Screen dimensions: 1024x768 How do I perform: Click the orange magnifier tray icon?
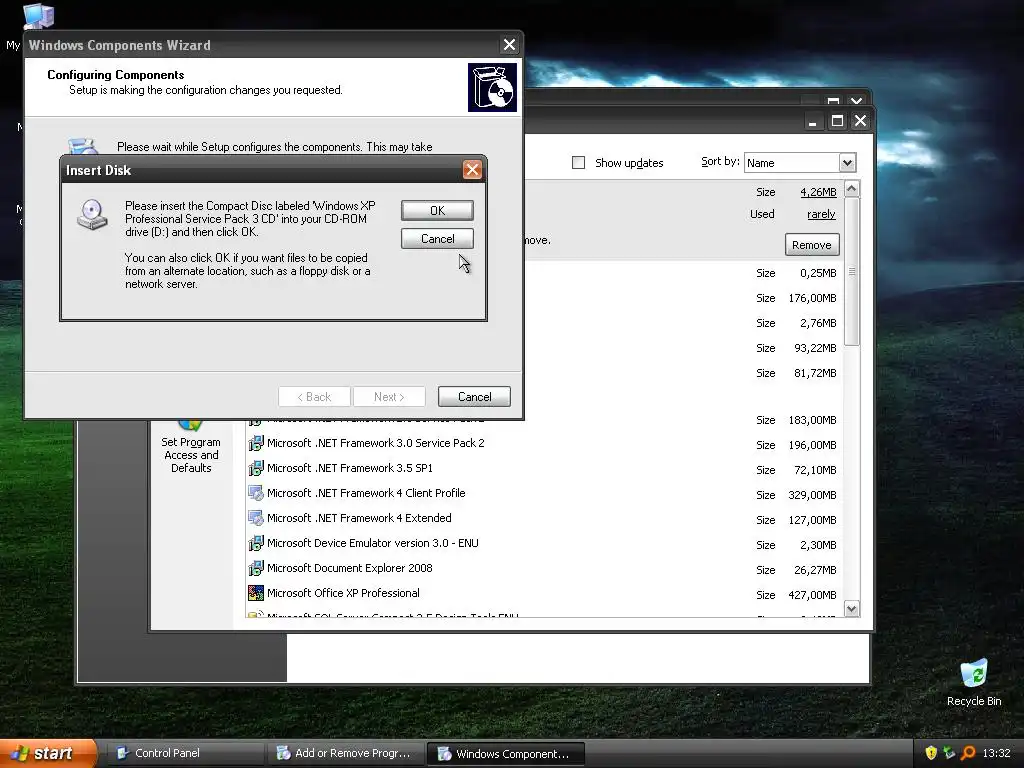pyautogui.click(x=968, y=753)
